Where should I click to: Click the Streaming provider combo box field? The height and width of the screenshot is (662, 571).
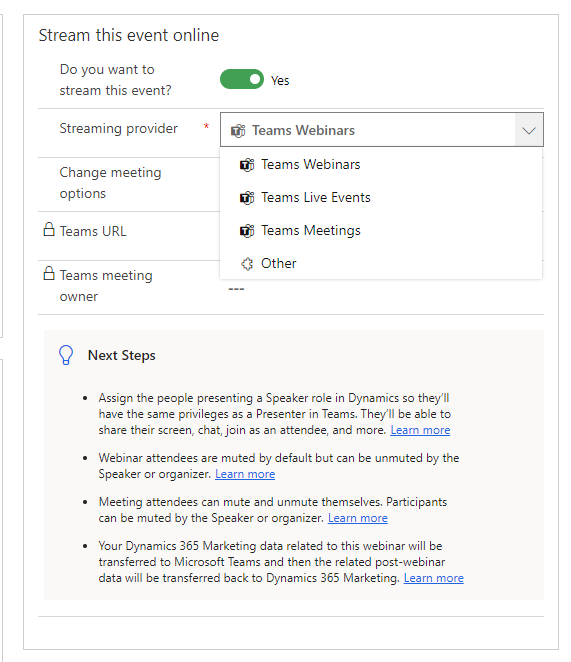click(382, 130)
